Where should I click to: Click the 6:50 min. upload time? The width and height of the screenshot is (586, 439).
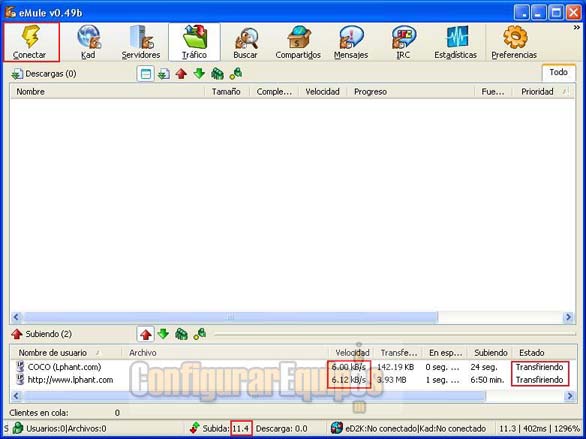(487, 380)
